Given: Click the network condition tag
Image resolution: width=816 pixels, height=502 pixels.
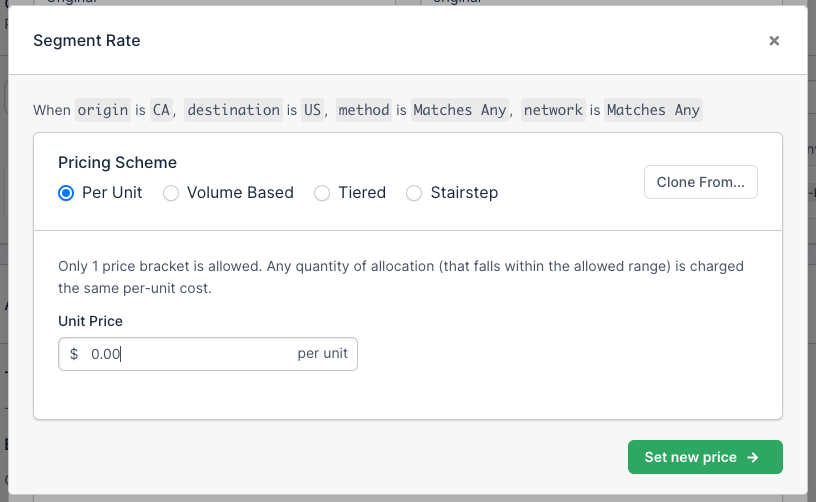Looking at the screenshot, I should pyautogui.click(x=552, y=110).
